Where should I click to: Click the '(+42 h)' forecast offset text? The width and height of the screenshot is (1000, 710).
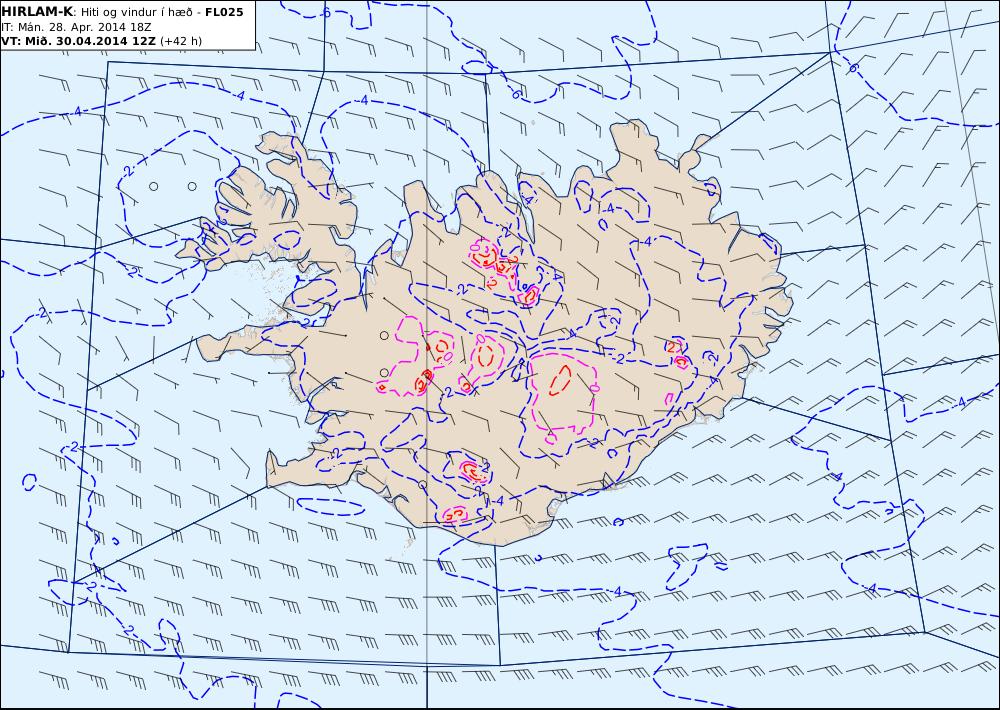(x=180, y=41)
